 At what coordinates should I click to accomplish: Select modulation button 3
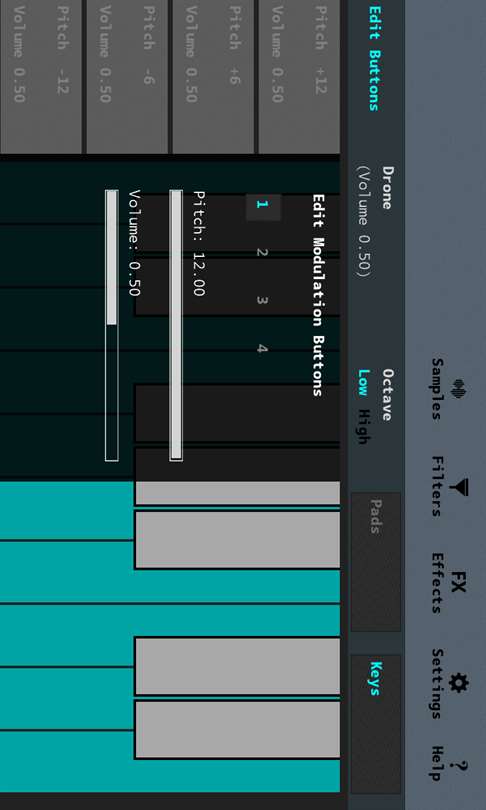pos(262,300)
